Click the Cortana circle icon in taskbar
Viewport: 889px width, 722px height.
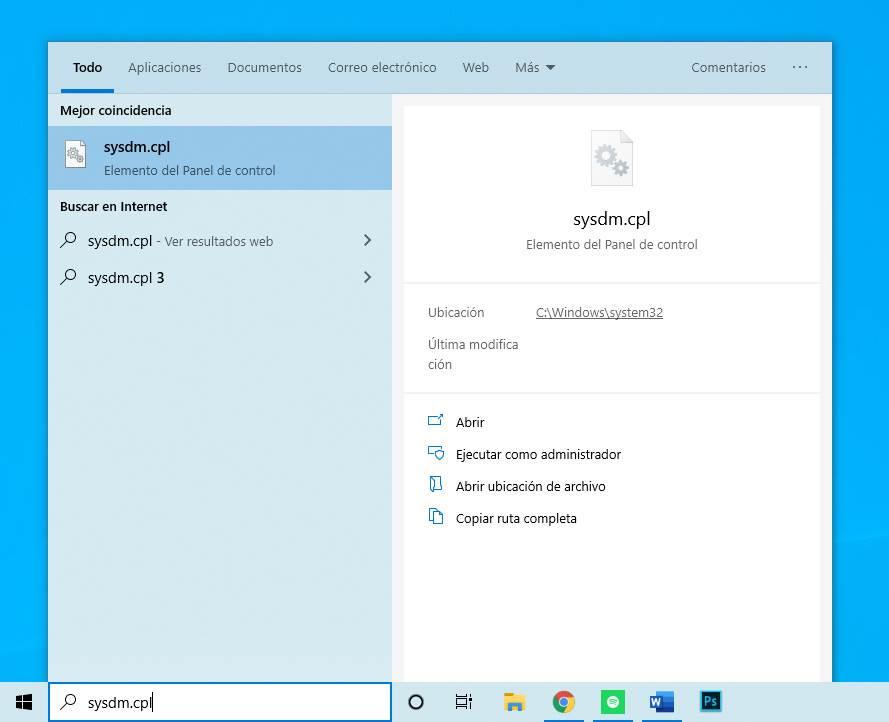point(416,702)
